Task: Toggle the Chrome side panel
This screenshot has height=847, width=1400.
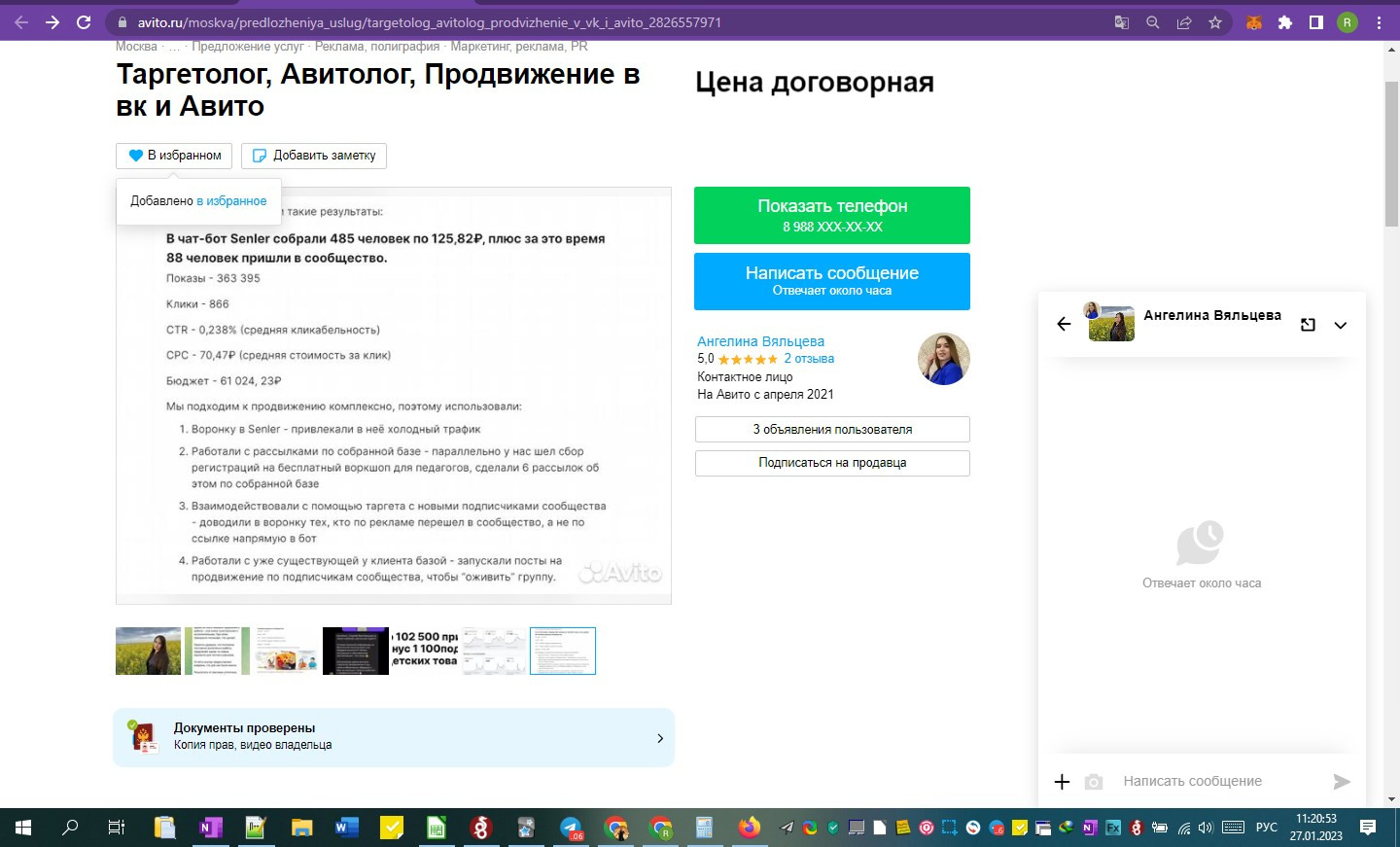Action: tap(1316, 22)
